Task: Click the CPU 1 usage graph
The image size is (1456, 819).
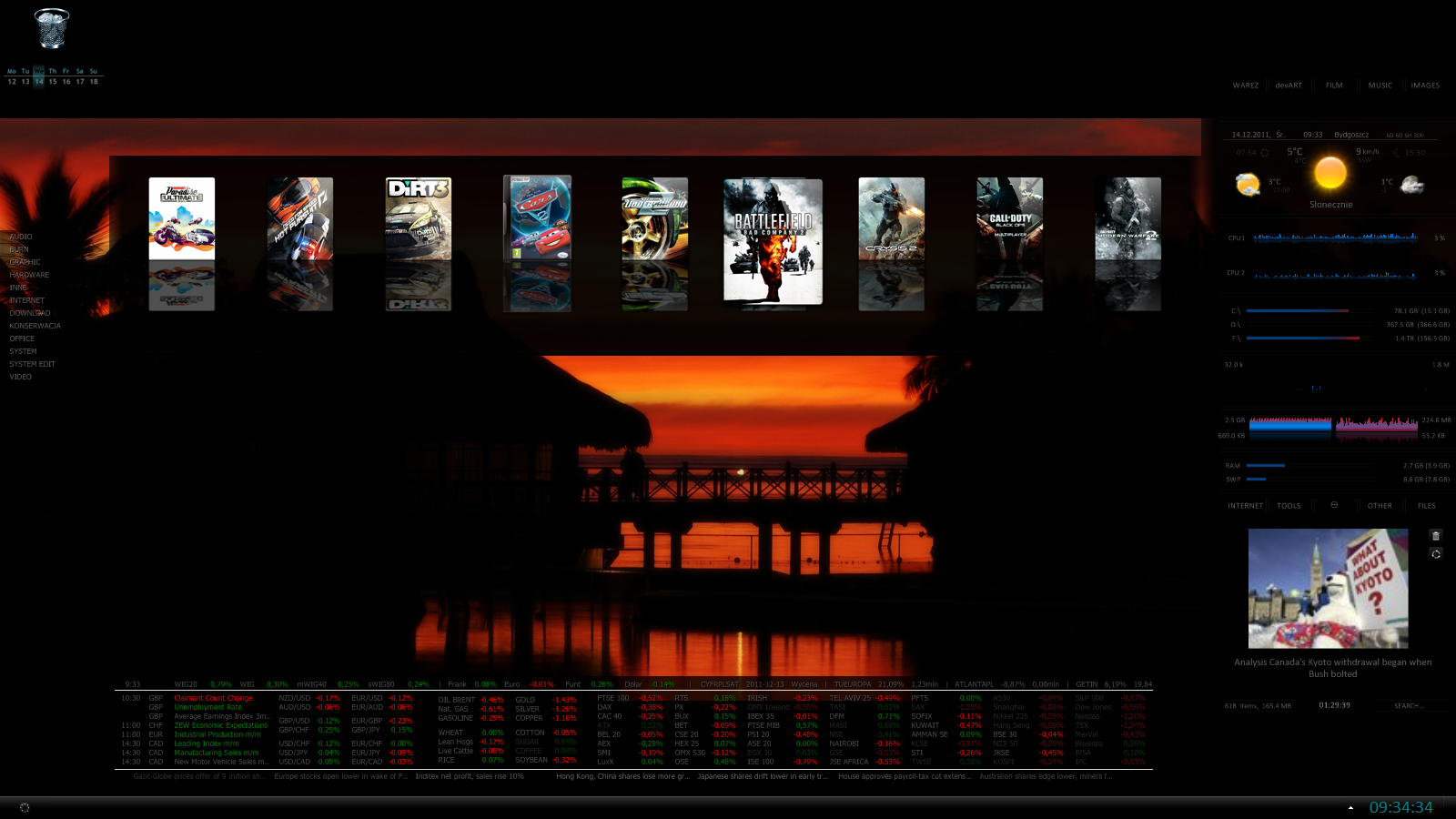Action: click(1335, 238)
